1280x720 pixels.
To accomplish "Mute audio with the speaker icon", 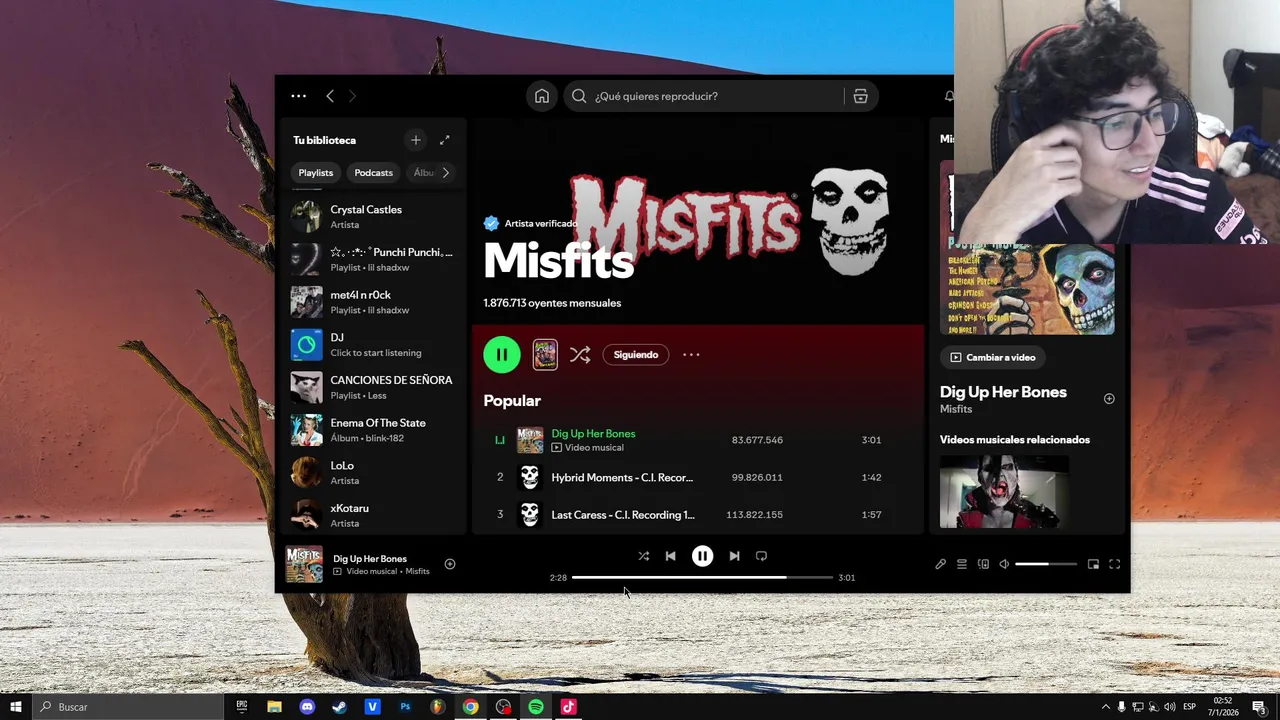I will click(x=1004, y=564).
